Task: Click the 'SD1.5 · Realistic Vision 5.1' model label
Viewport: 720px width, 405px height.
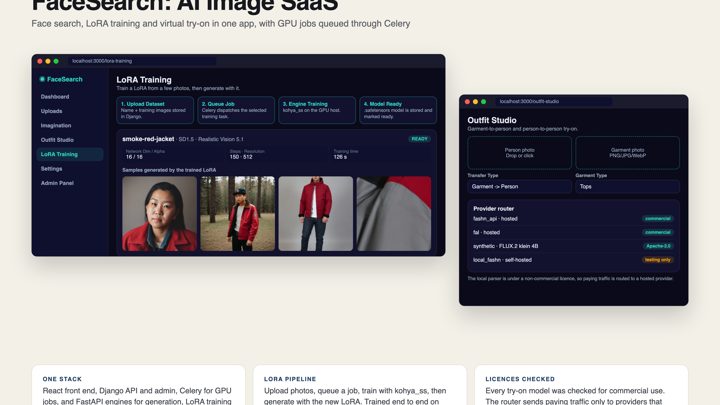Action: [211, 139]
